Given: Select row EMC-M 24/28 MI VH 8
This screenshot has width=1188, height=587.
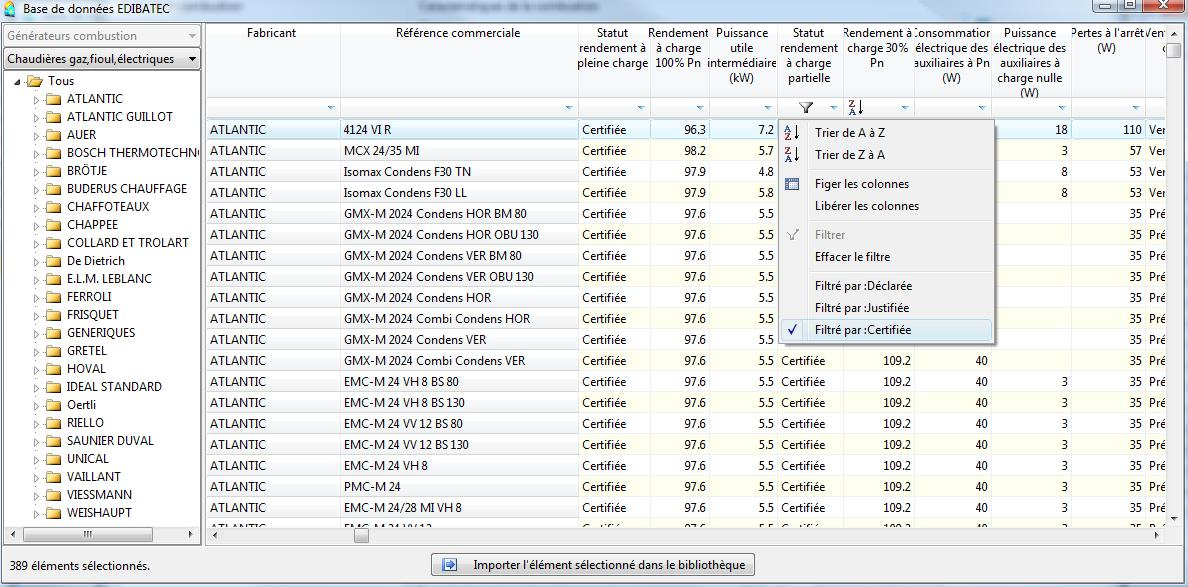Looking at the screenshot, I should click(686, 507).
